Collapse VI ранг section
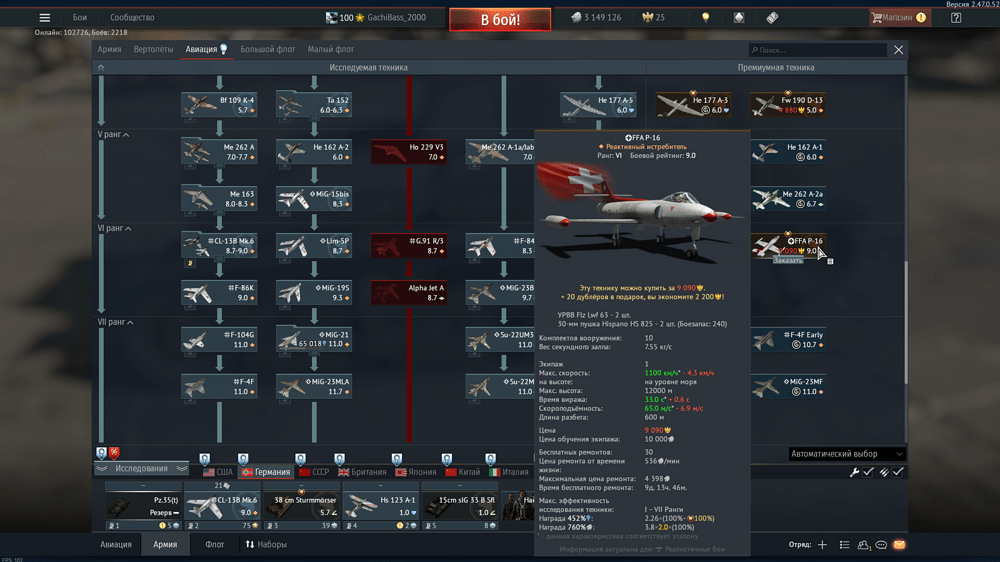This screenshot has width=1000, height=562. pos(114,228)
